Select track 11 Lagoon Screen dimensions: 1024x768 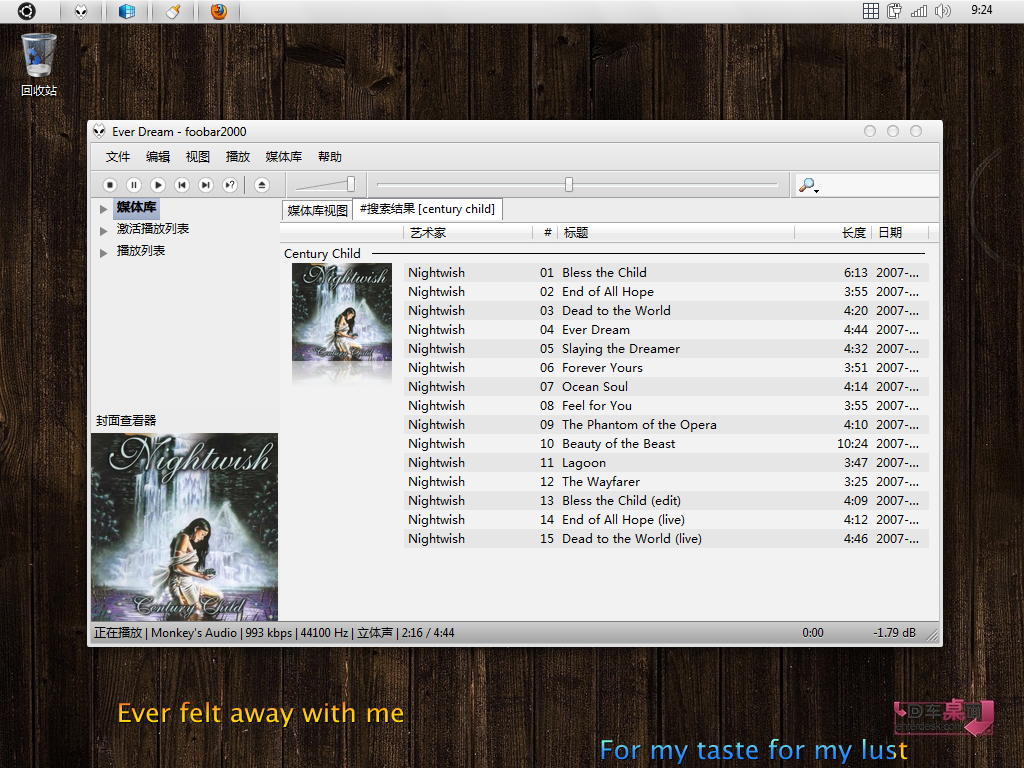[x=666, y=462]
